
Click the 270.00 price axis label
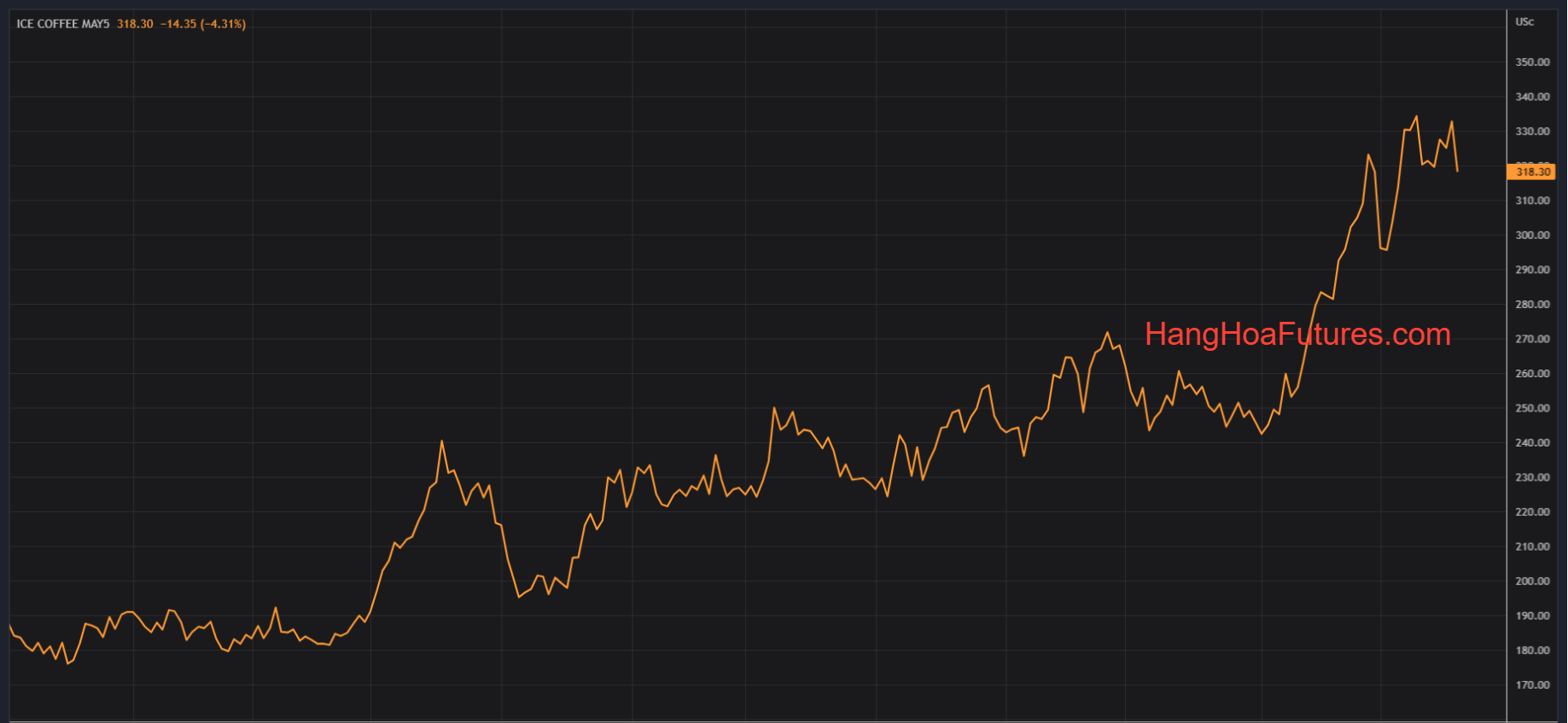[1532, 339]
